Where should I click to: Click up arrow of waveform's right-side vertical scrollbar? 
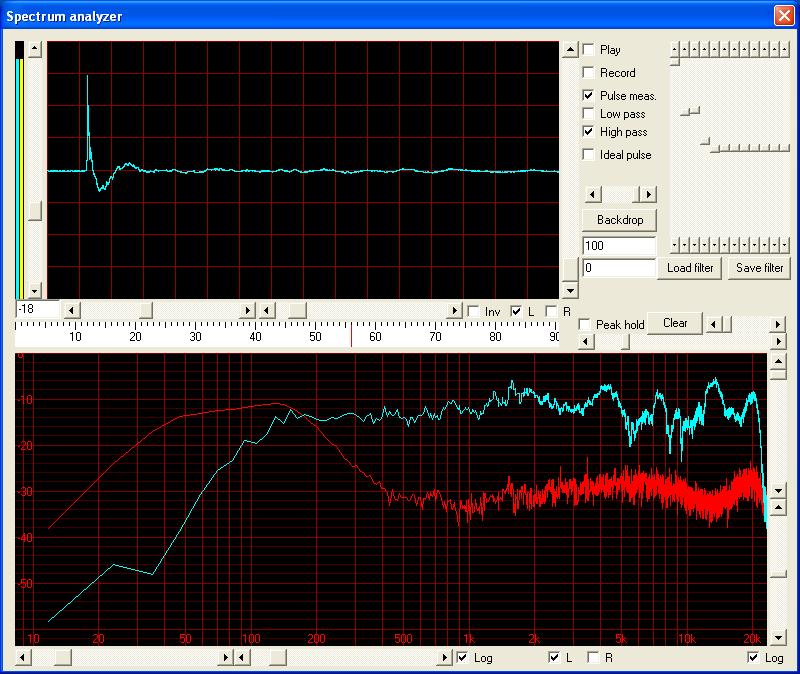(570, 49)
